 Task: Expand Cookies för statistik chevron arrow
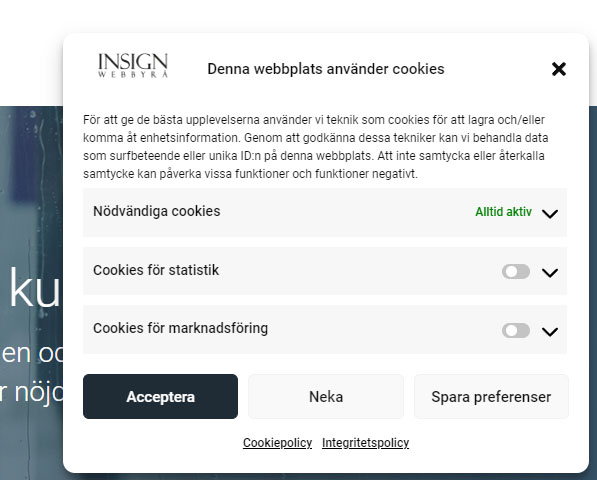[x=550, y=273]
